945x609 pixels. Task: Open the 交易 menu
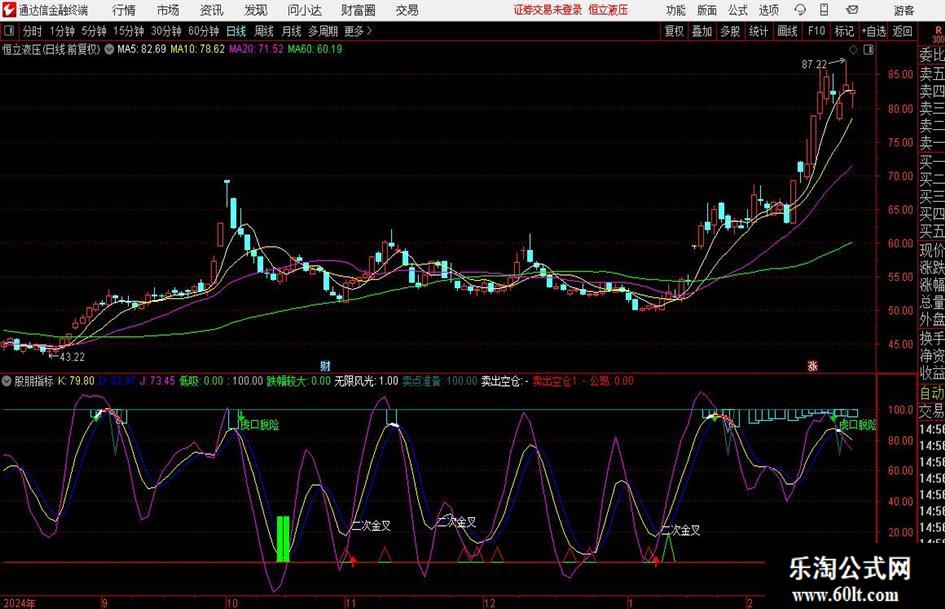(x=407, y=10)
